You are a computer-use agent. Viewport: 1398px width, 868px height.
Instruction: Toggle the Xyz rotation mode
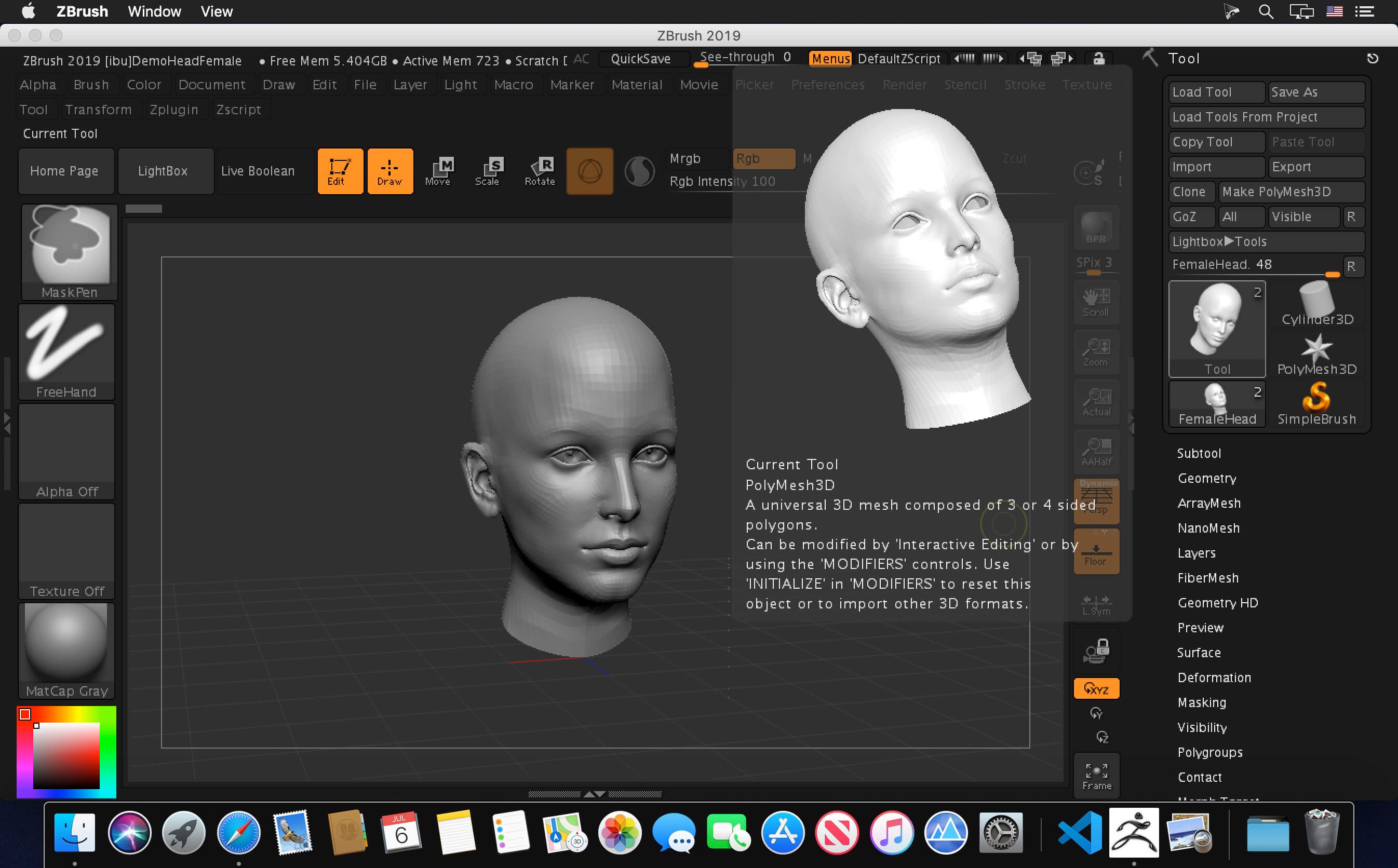(x=1097, y=689)
